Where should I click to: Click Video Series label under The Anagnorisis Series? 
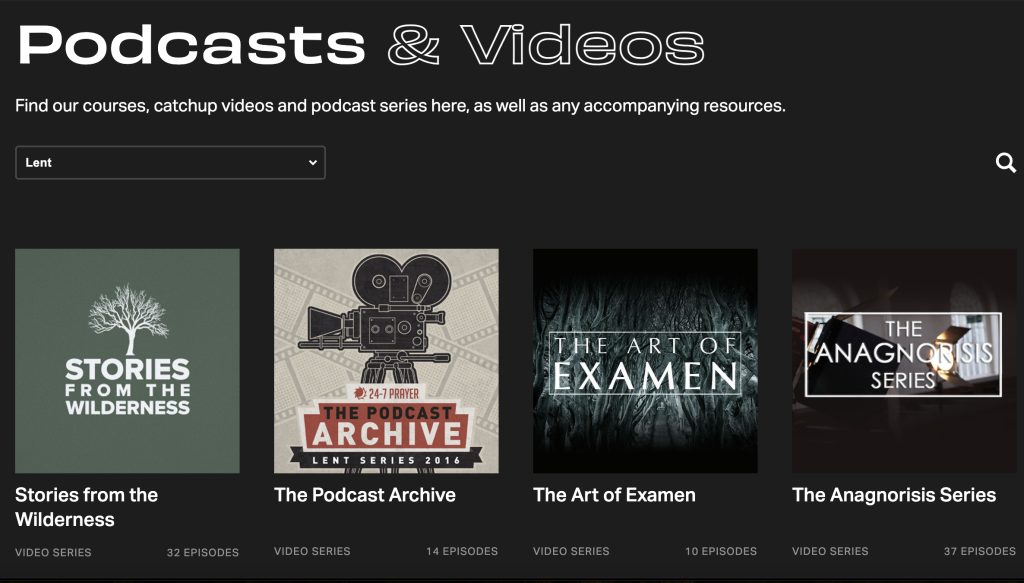tap(830, 552)
